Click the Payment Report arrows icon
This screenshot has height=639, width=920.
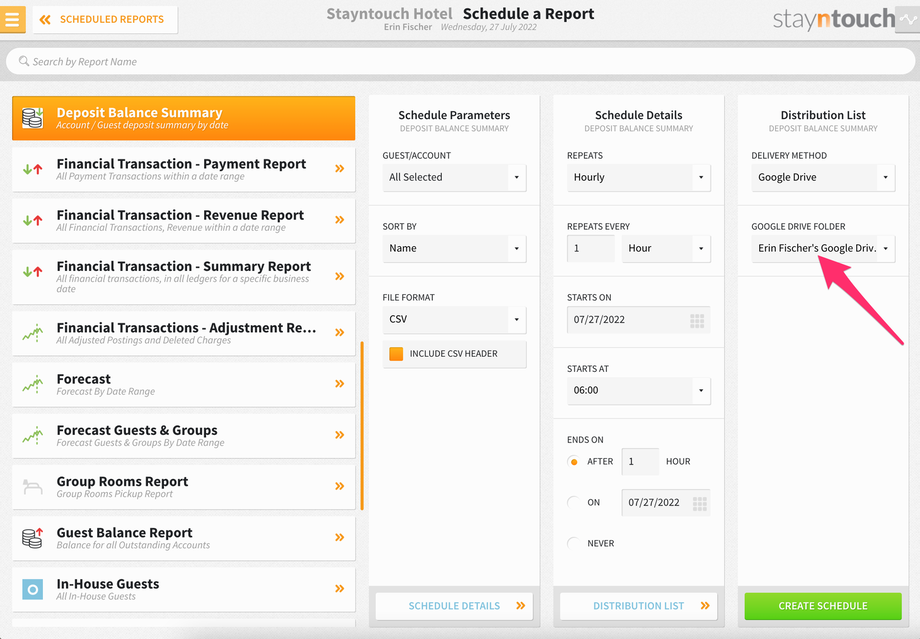[x=32, y=170]
